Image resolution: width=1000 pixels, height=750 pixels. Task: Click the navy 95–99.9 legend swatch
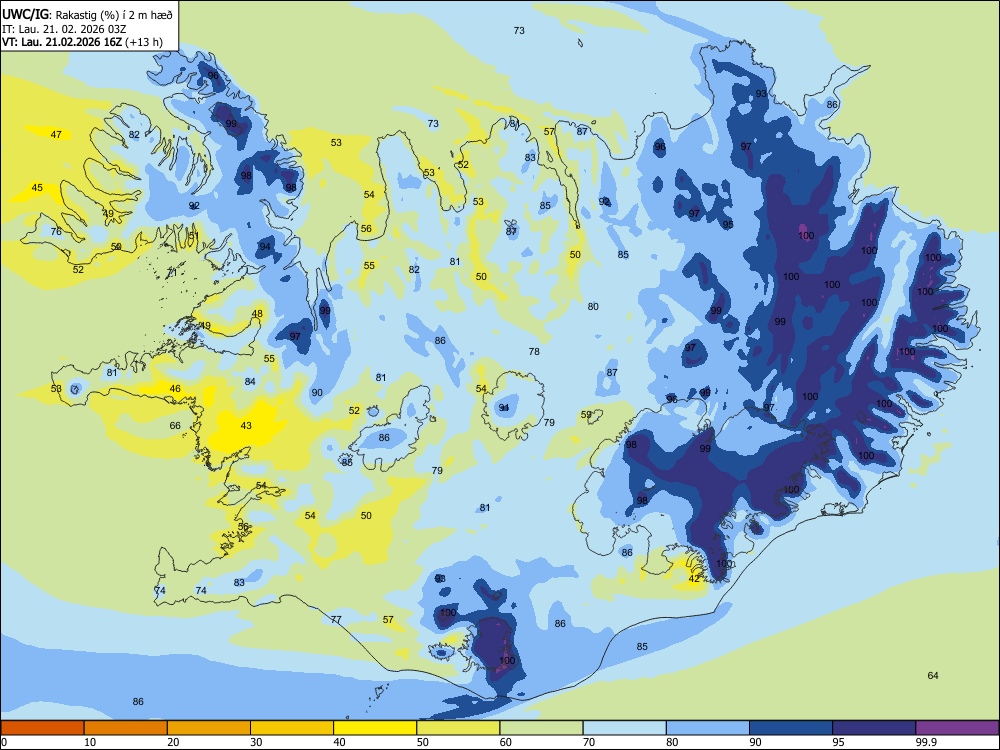pos(874,728)
